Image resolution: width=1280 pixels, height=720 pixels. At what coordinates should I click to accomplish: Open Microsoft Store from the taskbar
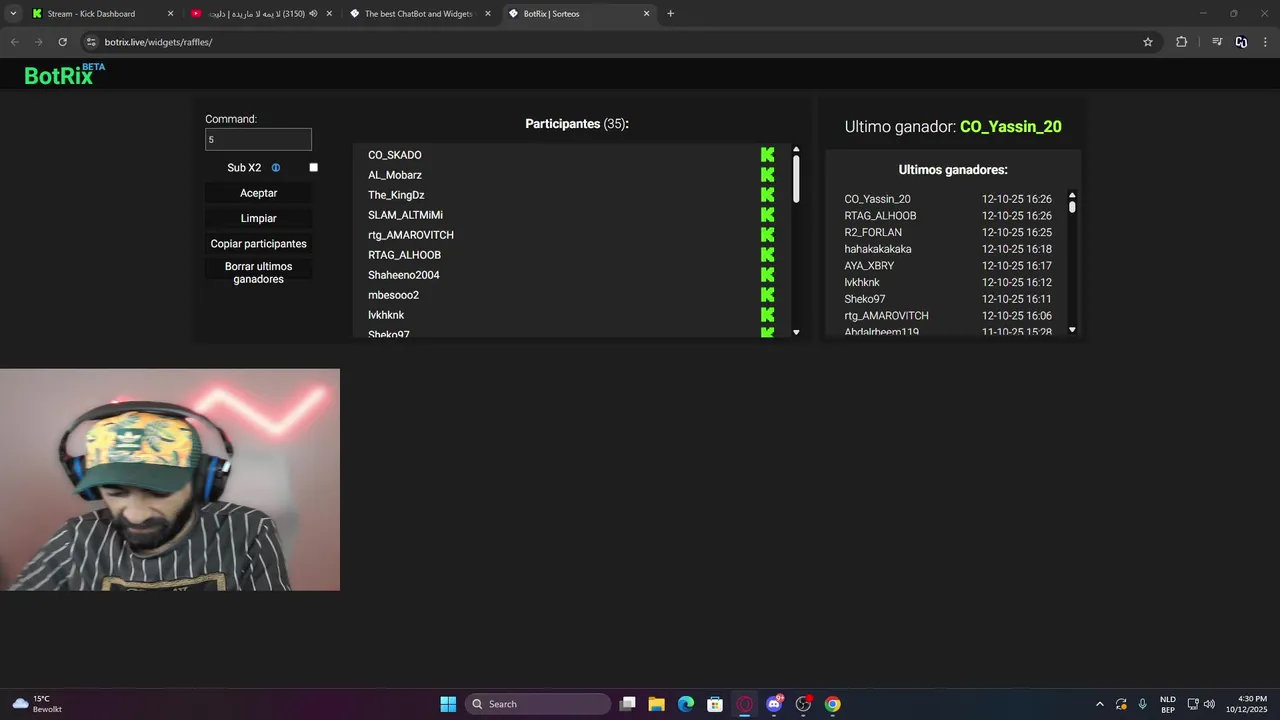[x=715, y=704]
